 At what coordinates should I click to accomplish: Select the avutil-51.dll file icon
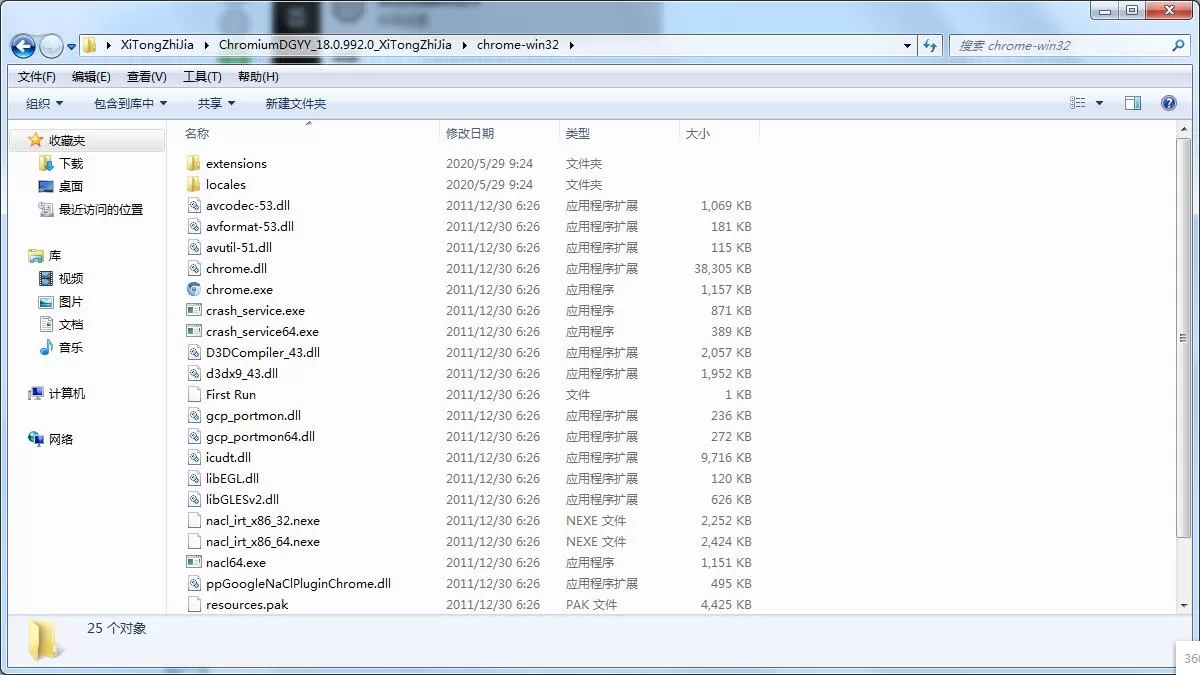[194, 247]
